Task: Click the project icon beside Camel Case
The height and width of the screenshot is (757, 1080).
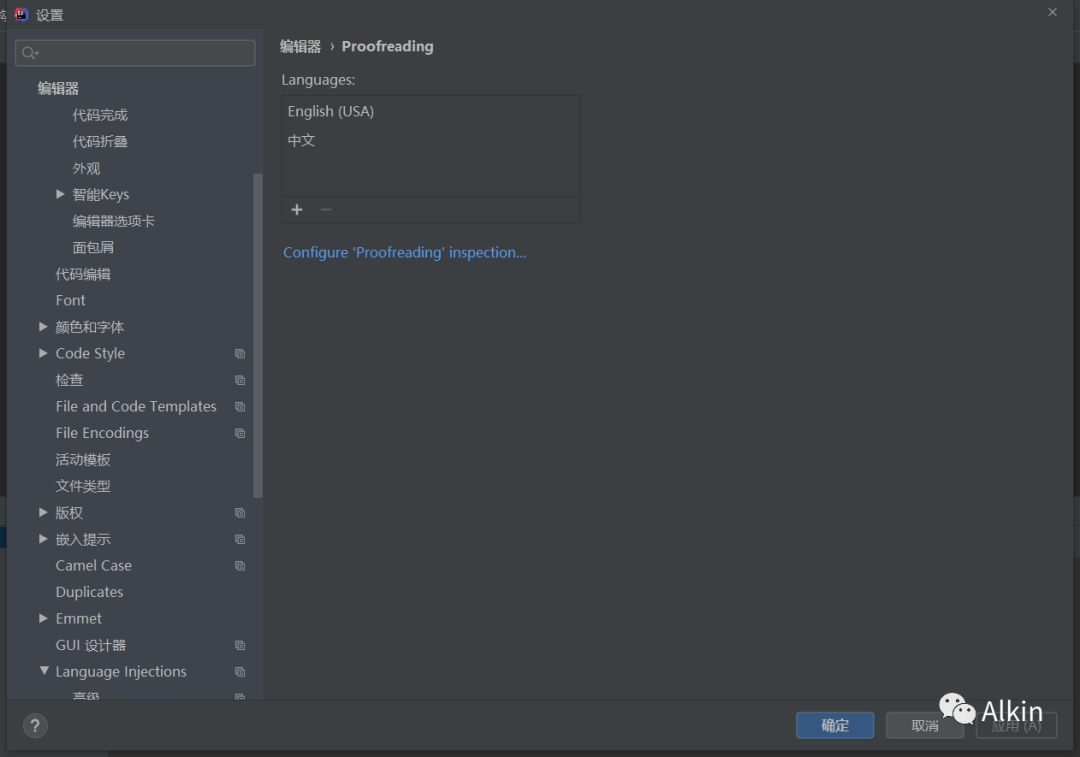Action: [x=240, y=566]
